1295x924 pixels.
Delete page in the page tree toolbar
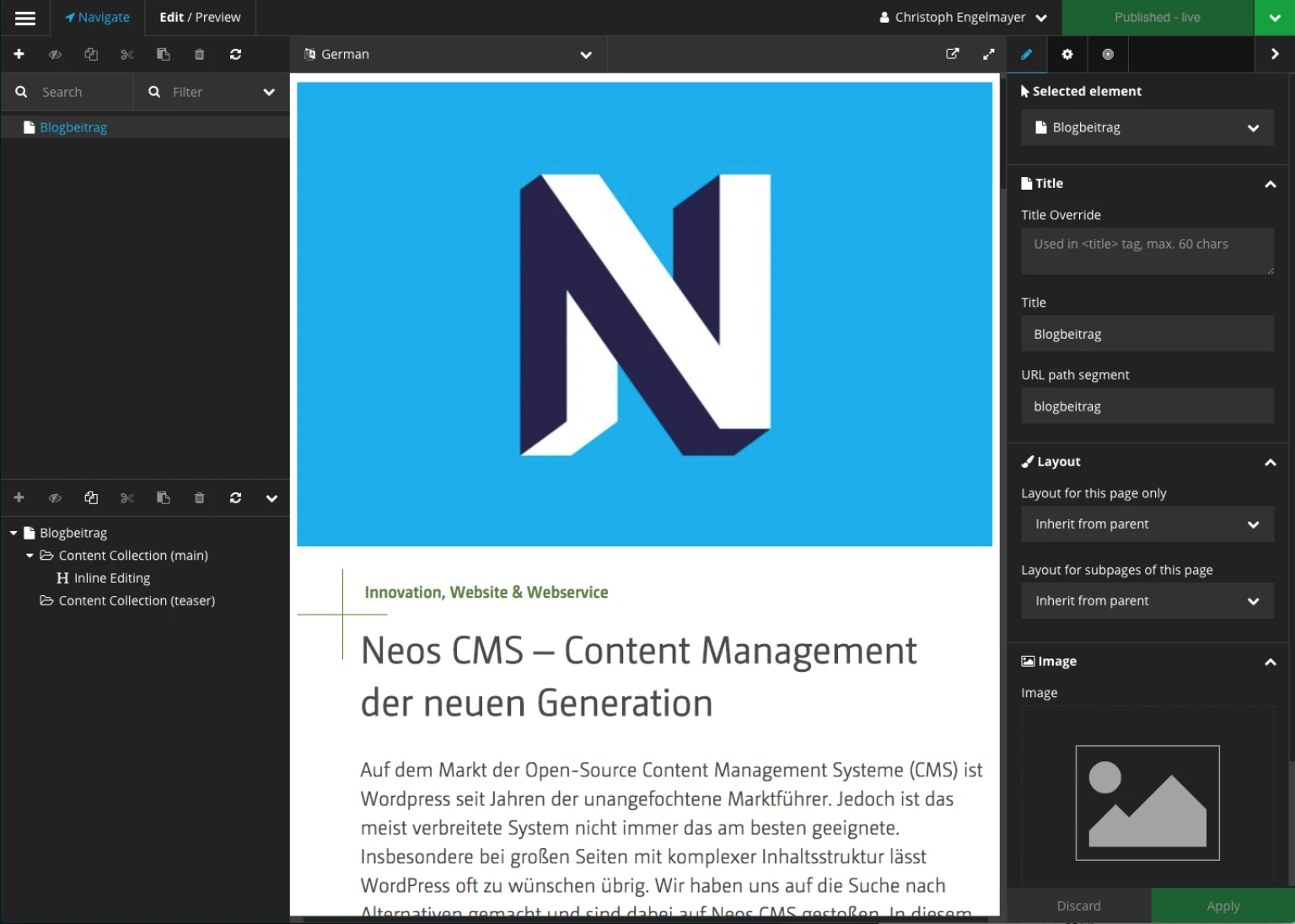click(200, 54)
